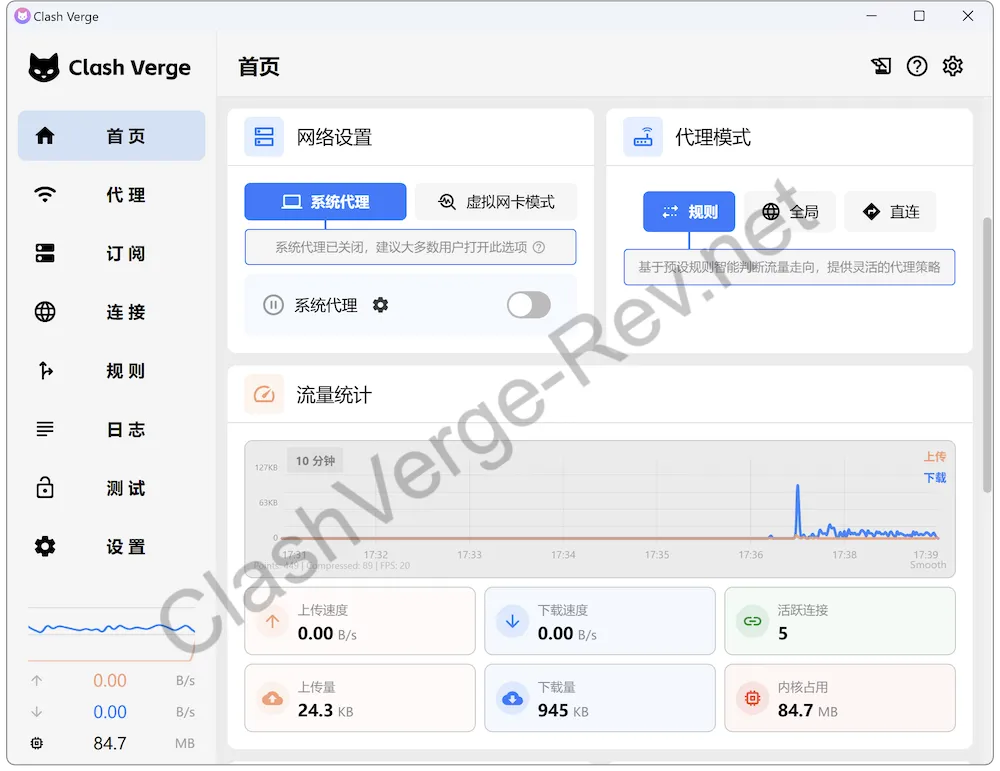Screen dimensions: 1000x771
Task: Click the home icon in sidebar
Action: pyautogui.click(x=45, y=135)
